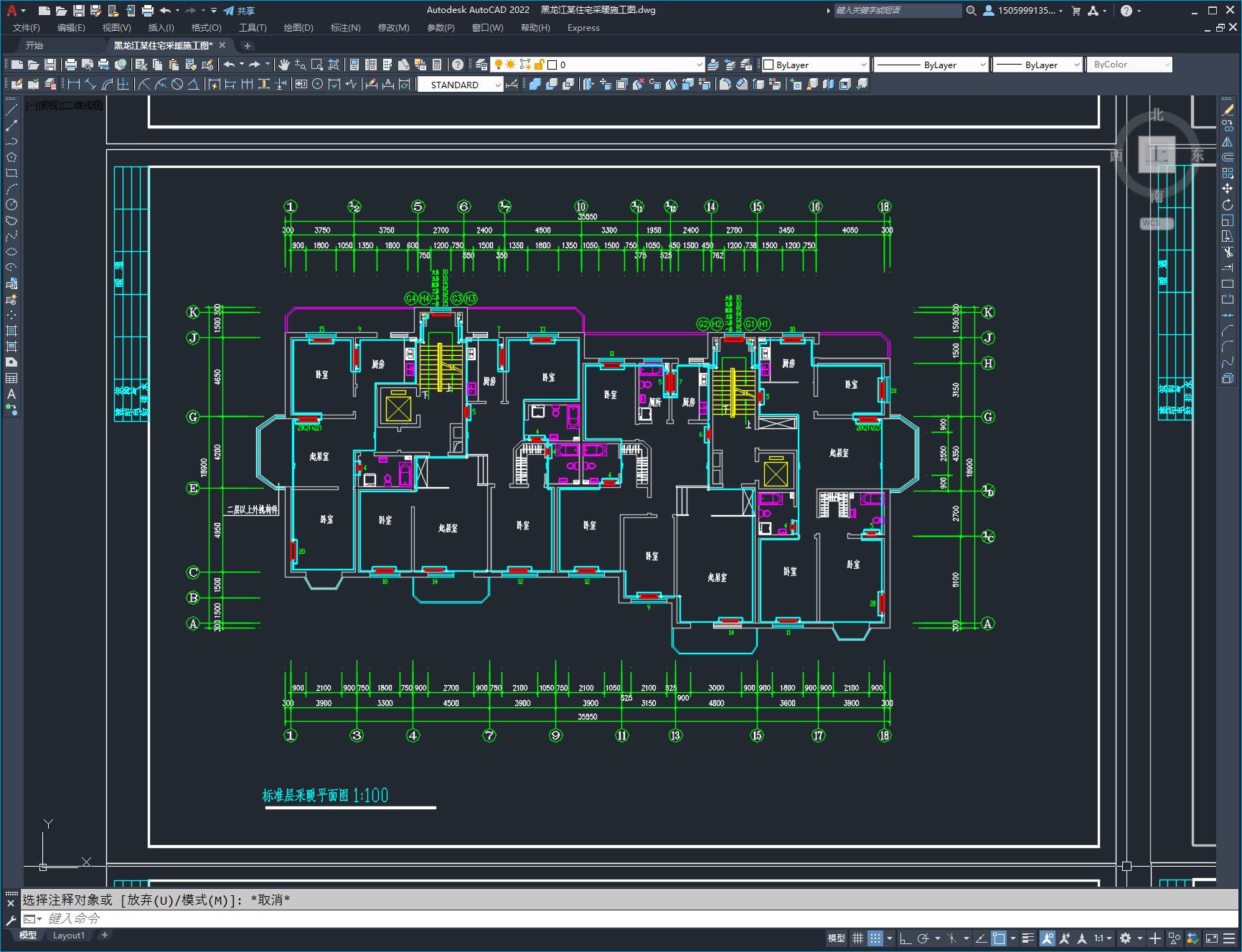
Task: Click the keyword search box in title bar
Action: coord(898,11)
